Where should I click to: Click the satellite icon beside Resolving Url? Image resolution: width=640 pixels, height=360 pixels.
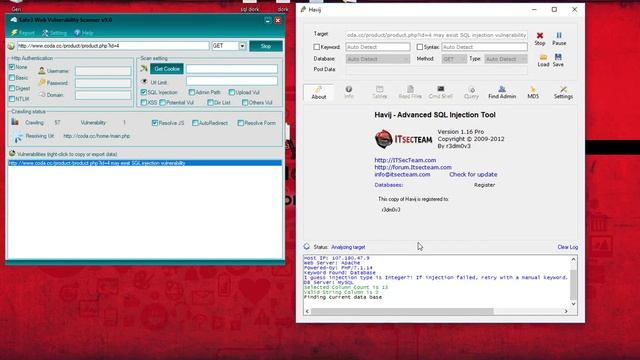(18, 138)
